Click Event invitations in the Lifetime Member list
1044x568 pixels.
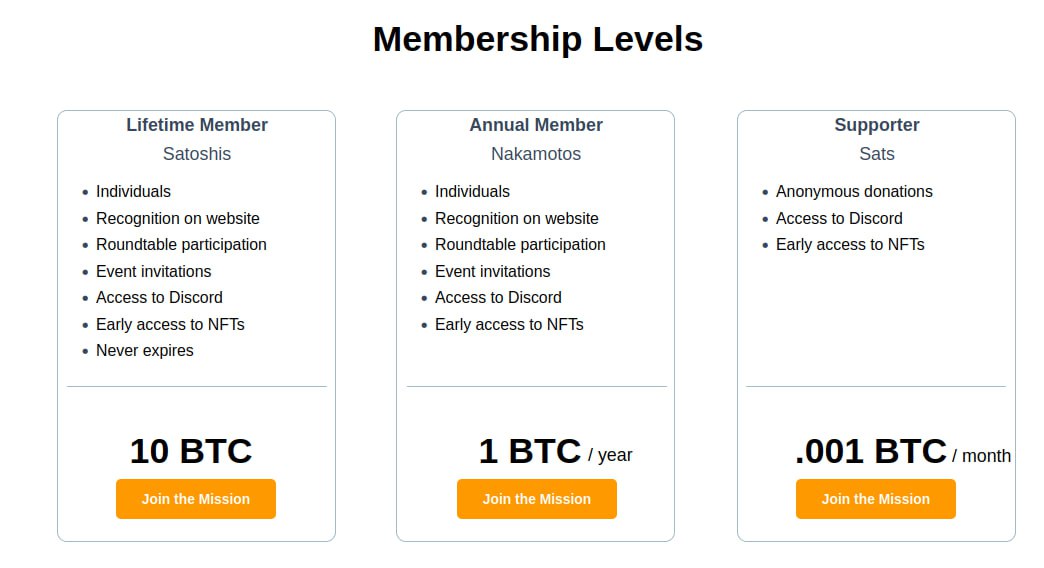[154, 272]
